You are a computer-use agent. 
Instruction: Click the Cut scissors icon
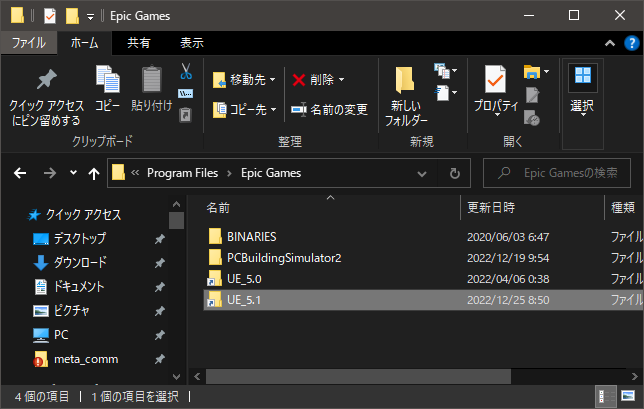tap(186, 71)
